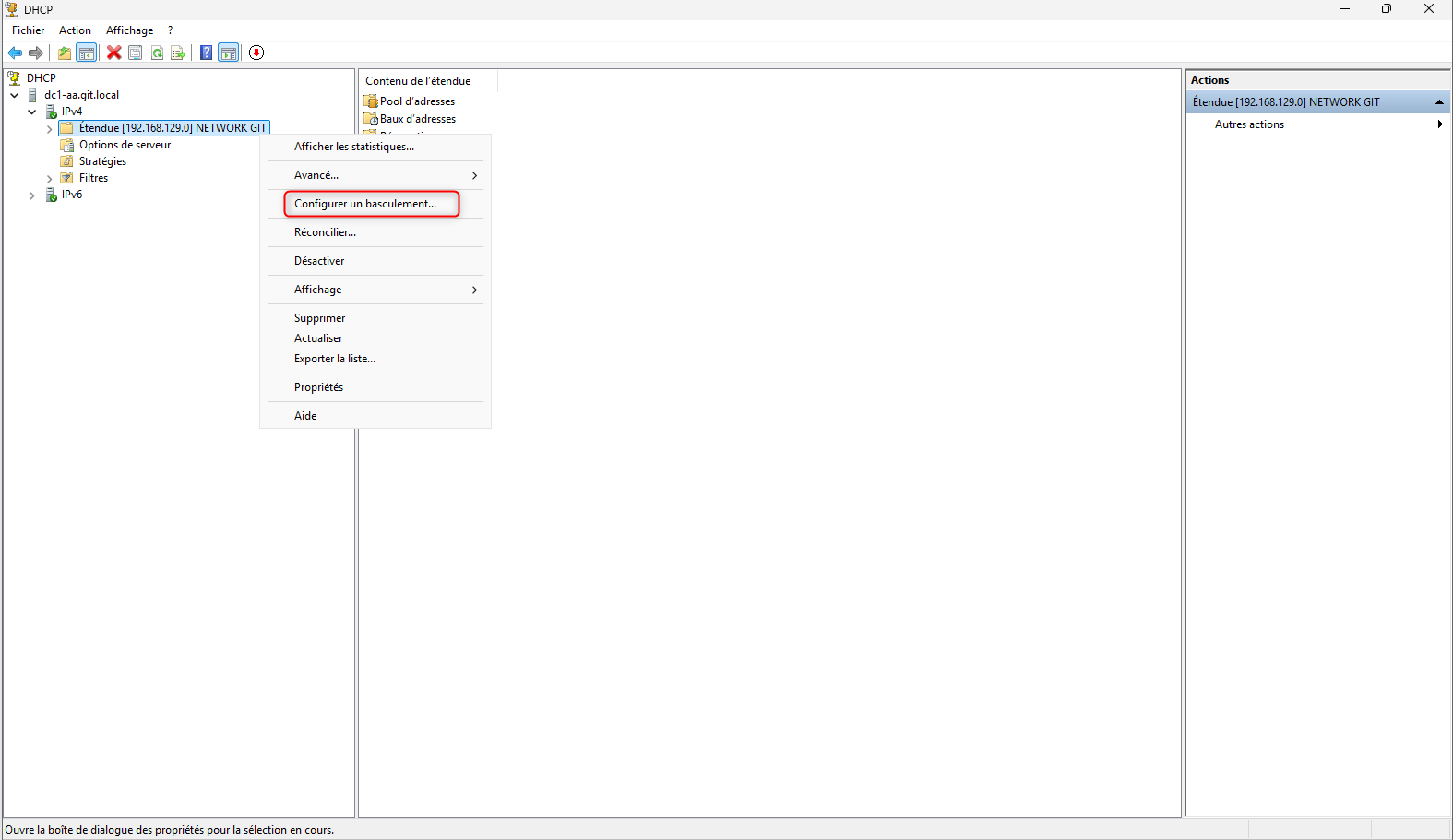The image size is (1453, 840).
Task: Click the red down-arrow circle toolbar icon
Action: tap(256, 53)
